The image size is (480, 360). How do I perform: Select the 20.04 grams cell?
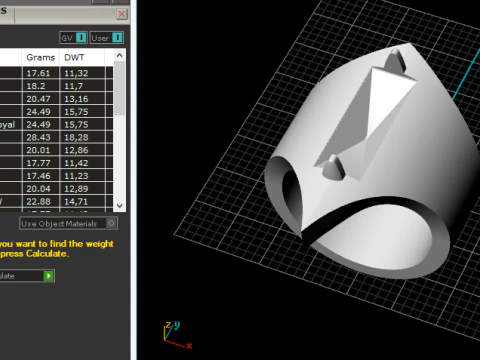click(x=41, y=188)
